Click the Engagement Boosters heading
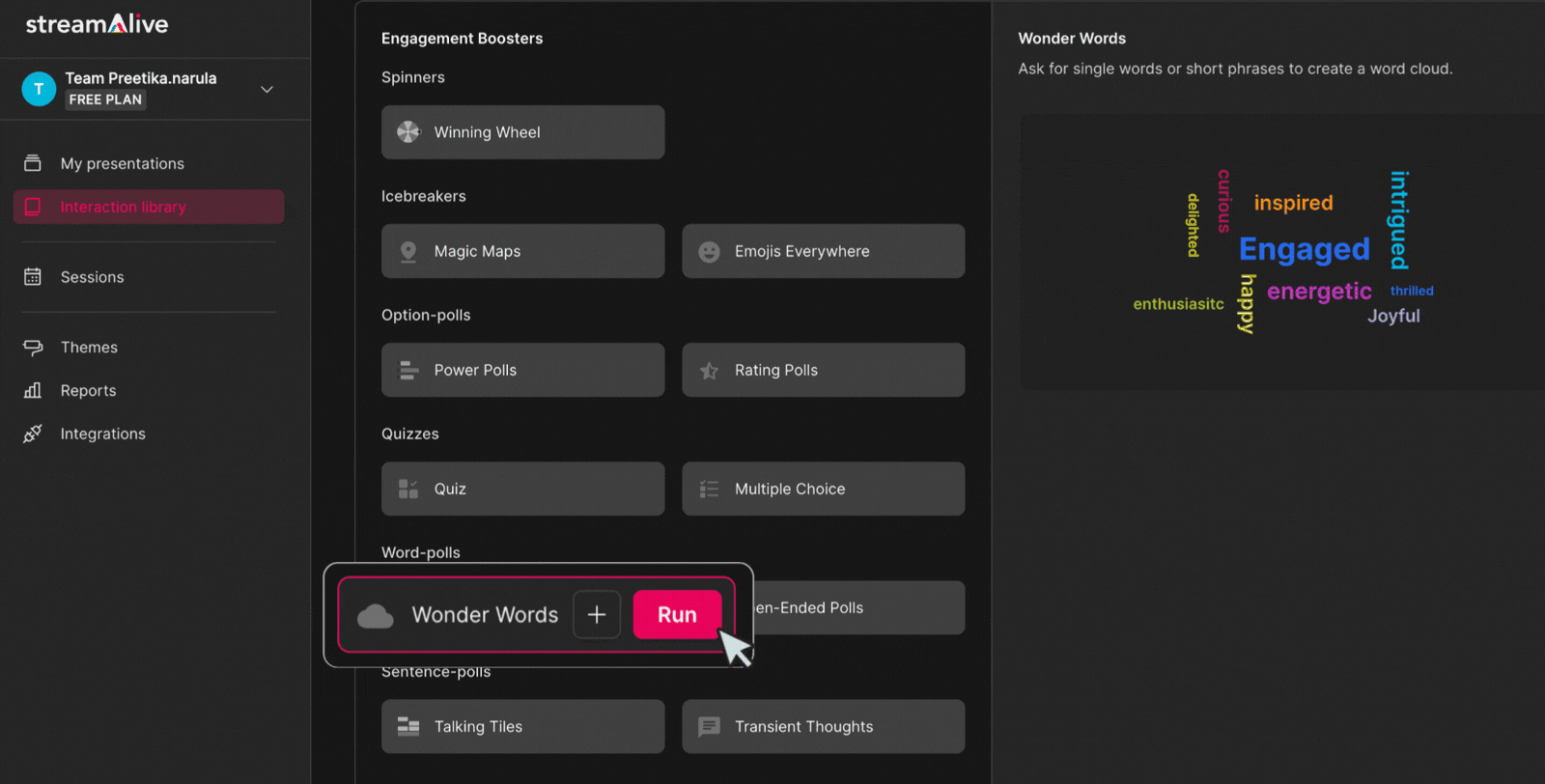Screen dimensions: 1545x784 point(462,39)
